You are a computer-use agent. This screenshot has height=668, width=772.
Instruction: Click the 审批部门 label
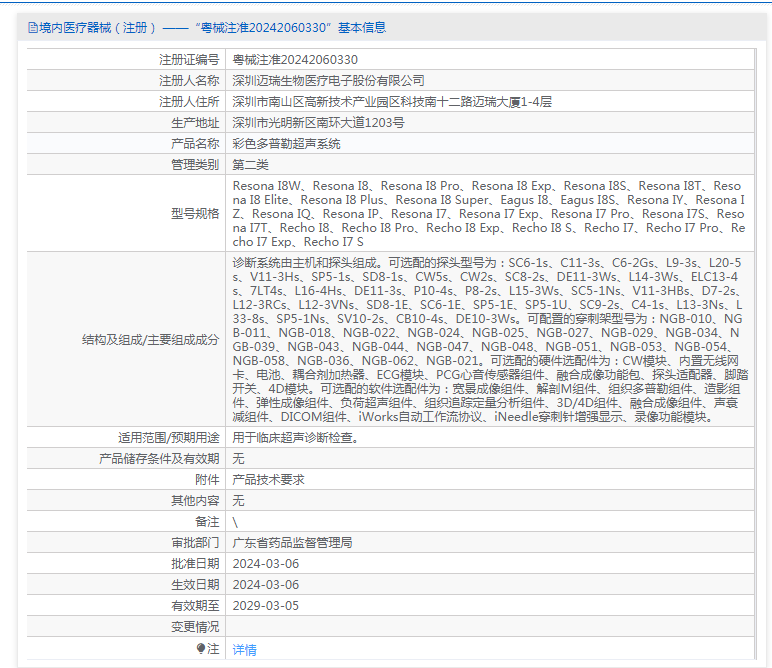195,543
